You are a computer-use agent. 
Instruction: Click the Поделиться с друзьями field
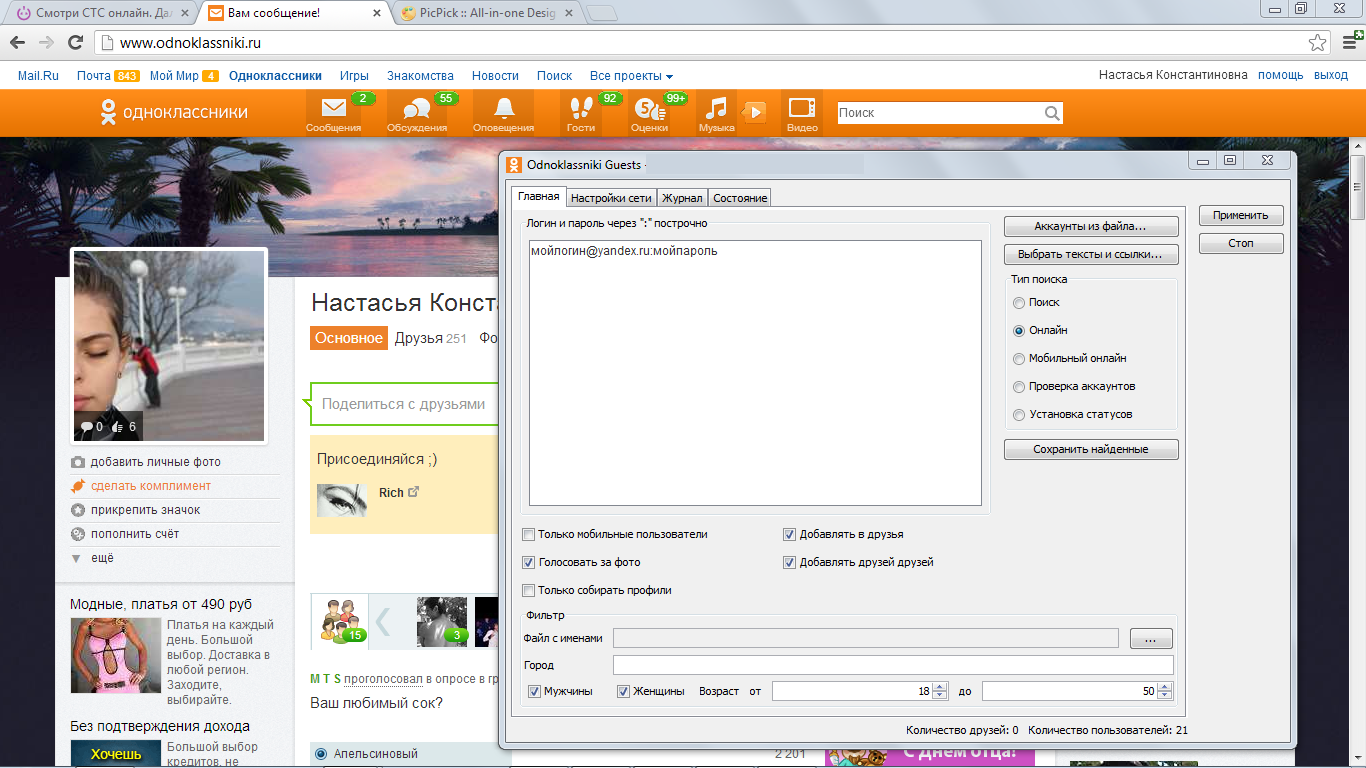coord(405,404)
